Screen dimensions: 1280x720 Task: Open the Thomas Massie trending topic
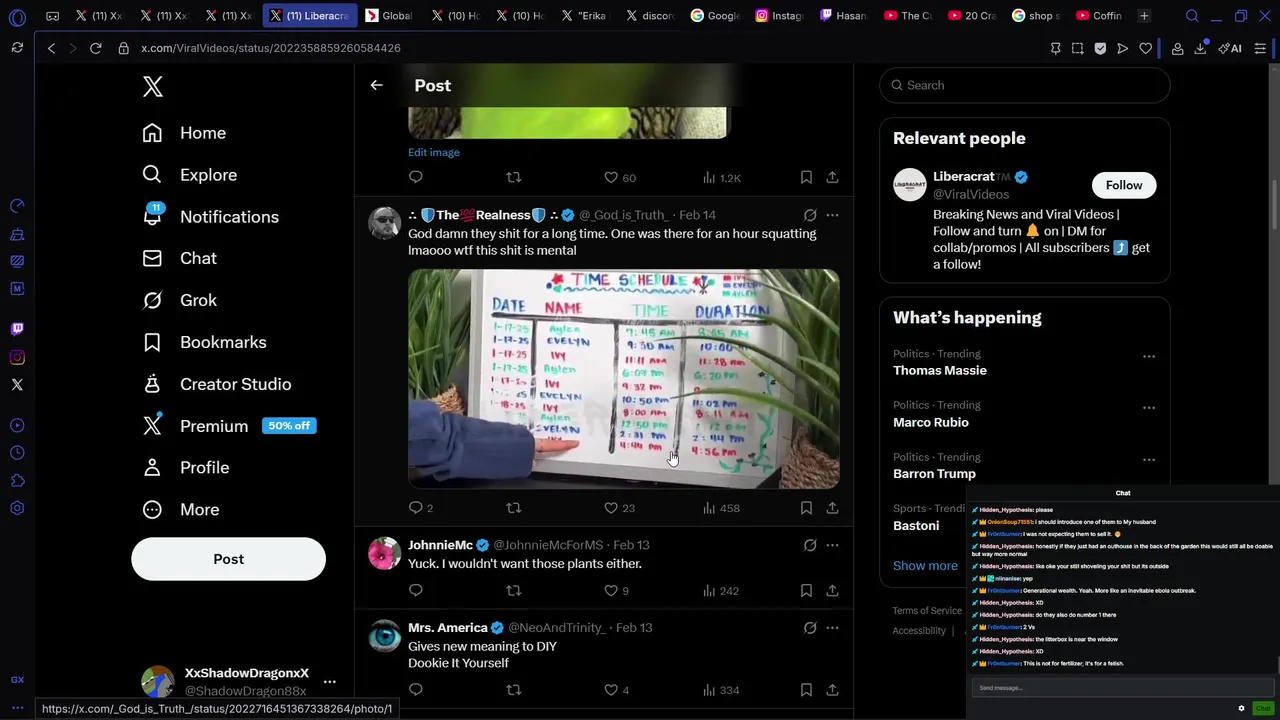pyautogui.click(x=940, y=370)
